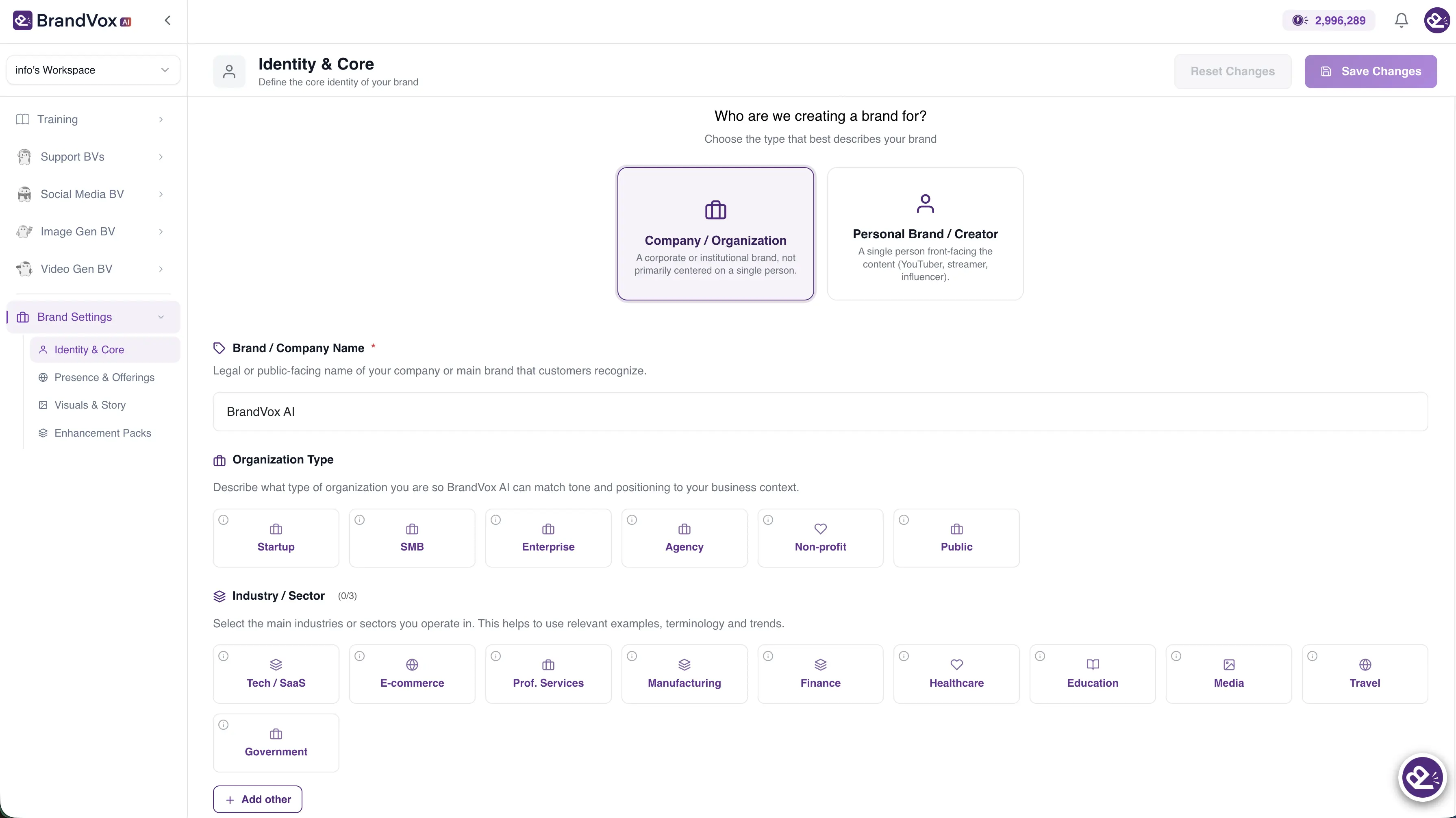Select the Government industry option
This screenshot has width=1456, height=818.
[276, 743]
